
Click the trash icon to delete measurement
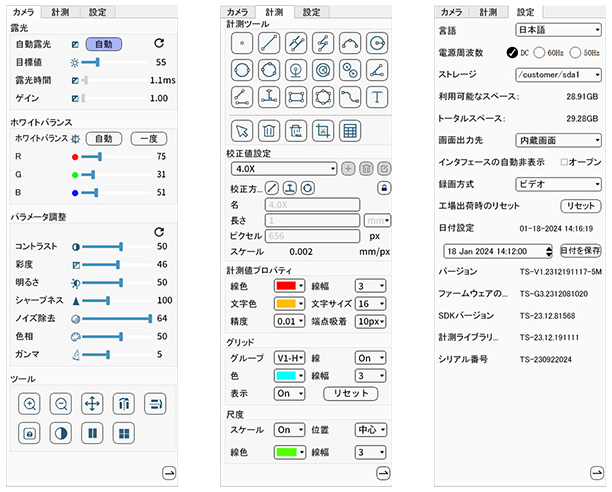[x=268, y=130]
